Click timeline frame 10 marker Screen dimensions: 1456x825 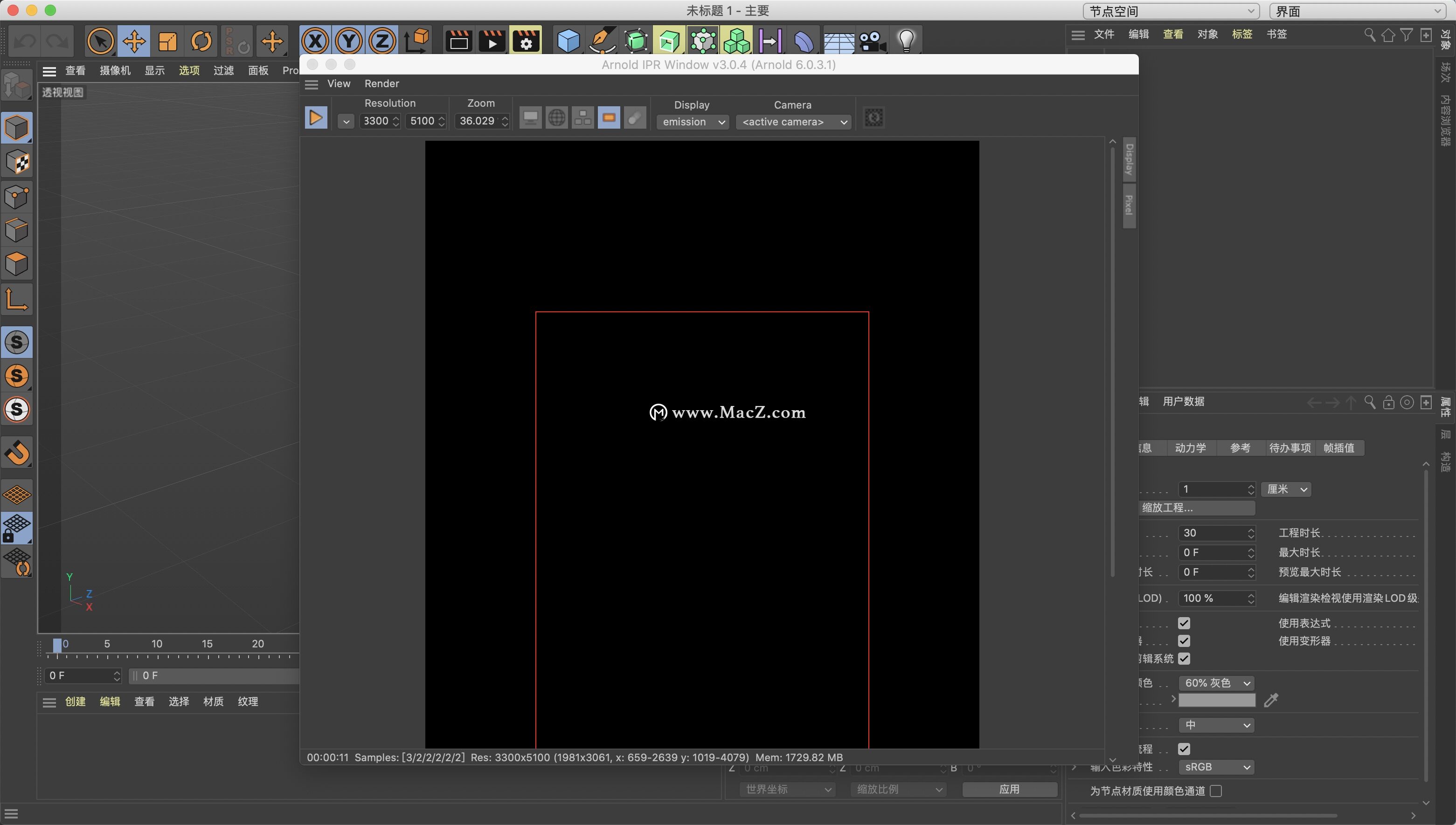click(x=156, y=644)
